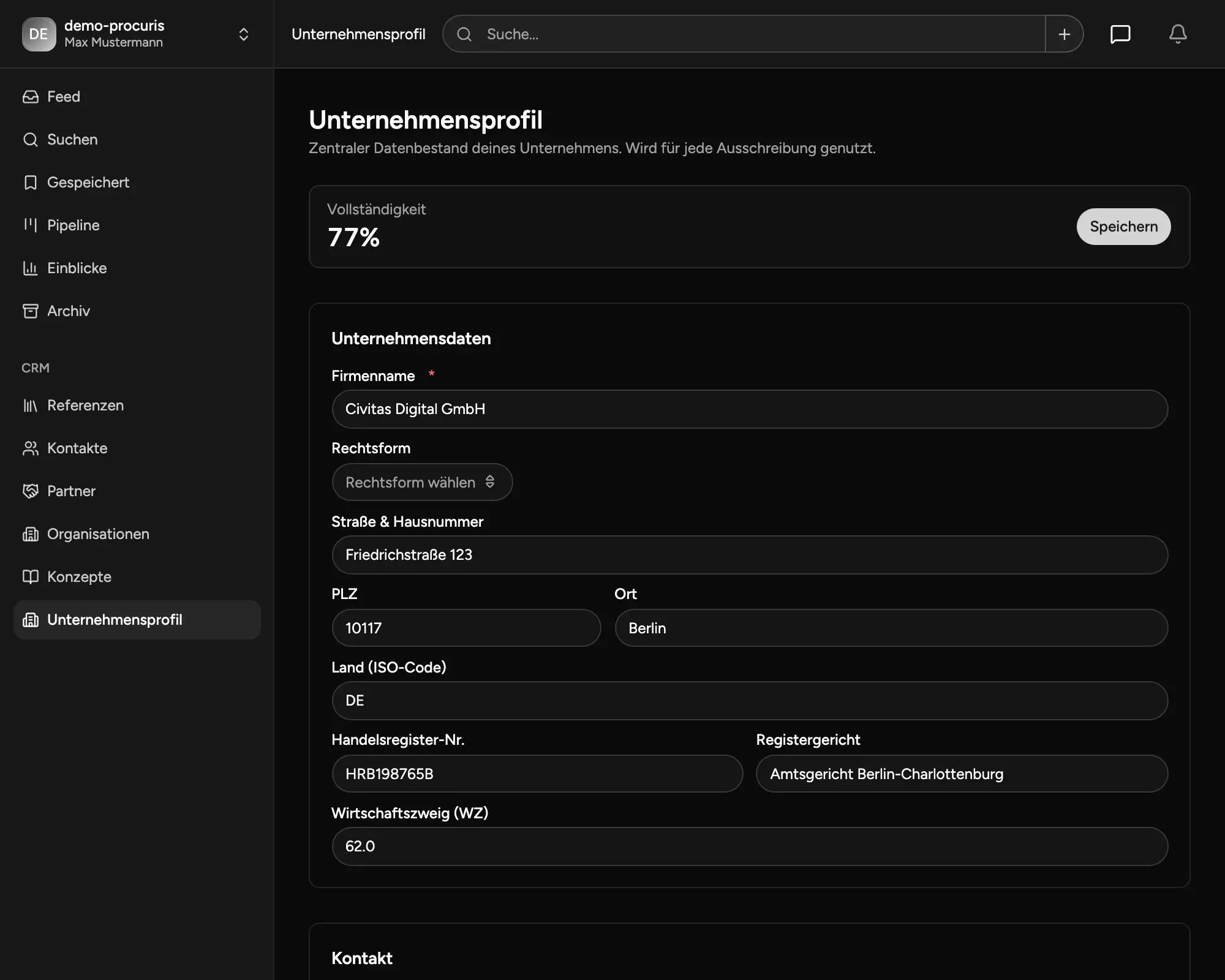Image resolution: width=1225 pixels, height=980 pixels.
Task: Click the Firmenname input field
Action: (750, 409)
